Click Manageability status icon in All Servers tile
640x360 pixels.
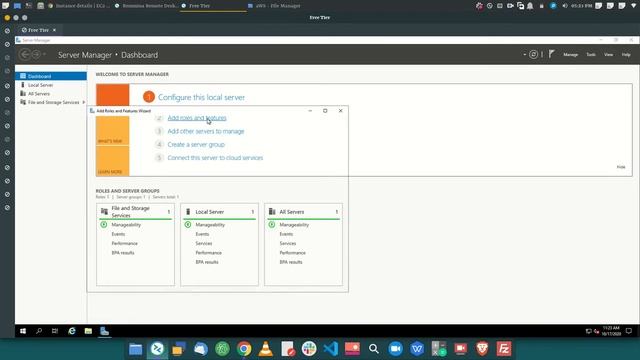[x=272, y=224]
